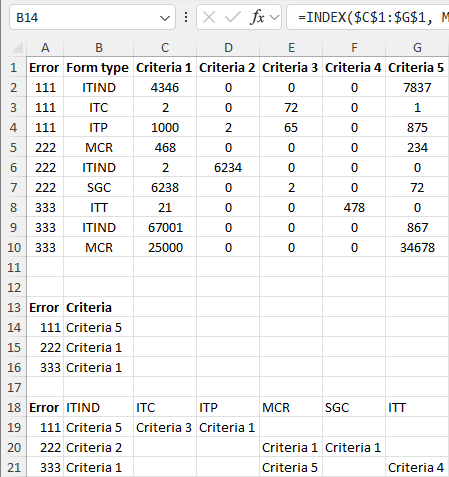Click cell with value 67001

tap(165, 228)
